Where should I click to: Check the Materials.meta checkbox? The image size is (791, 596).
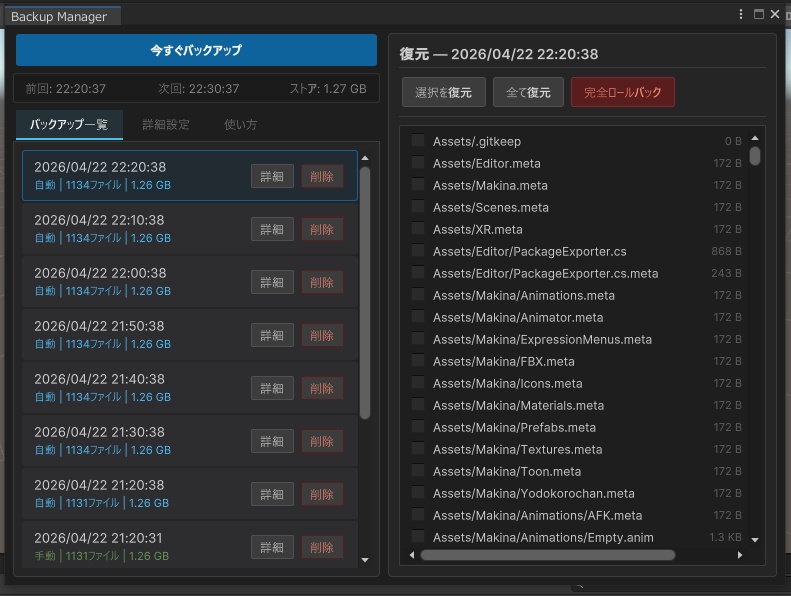pos(418,405)
